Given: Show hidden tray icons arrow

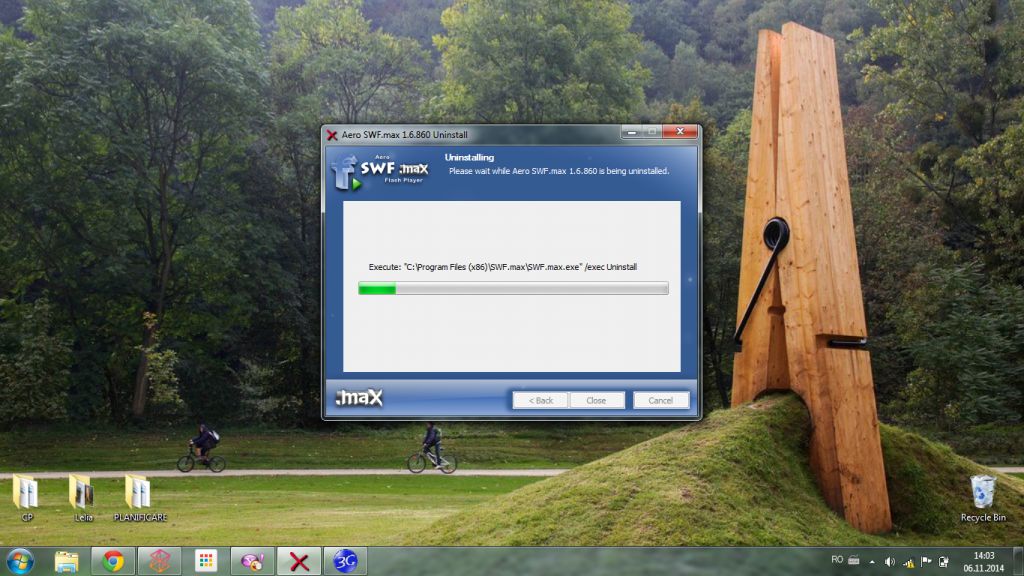Looking at the screenshot, I should click(x=872, y=562).
